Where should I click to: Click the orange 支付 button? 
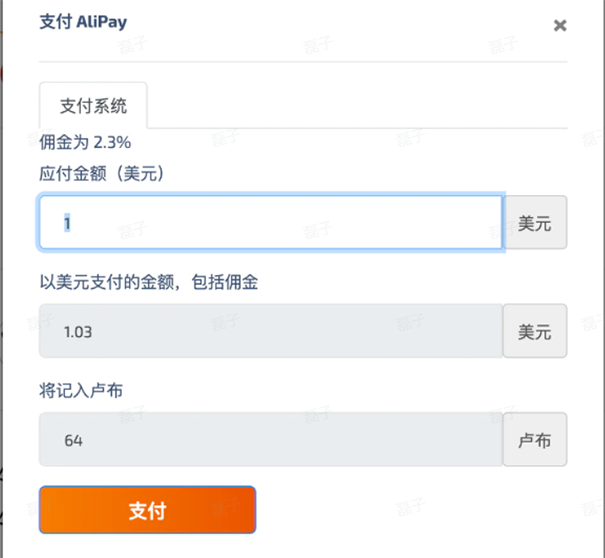[x=147, y=510]
